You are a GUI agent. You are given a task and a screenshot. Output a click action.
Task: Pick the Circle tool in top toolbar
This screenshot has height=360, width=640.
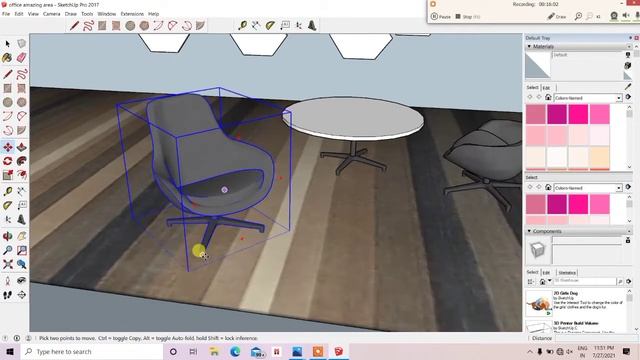(x=130, y=26)
